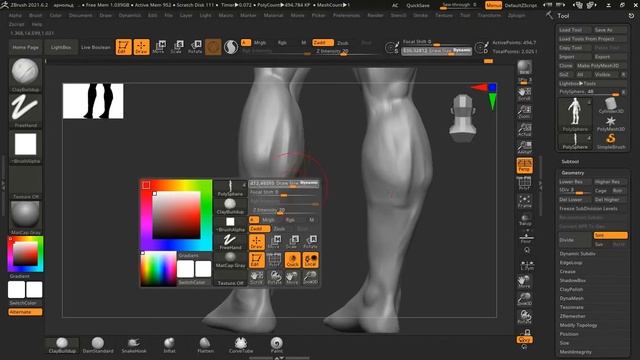This screenshot has width=640, height=360.
Task: Open the BrushAlpha selector in the left shelf
Action: (25, 147)
